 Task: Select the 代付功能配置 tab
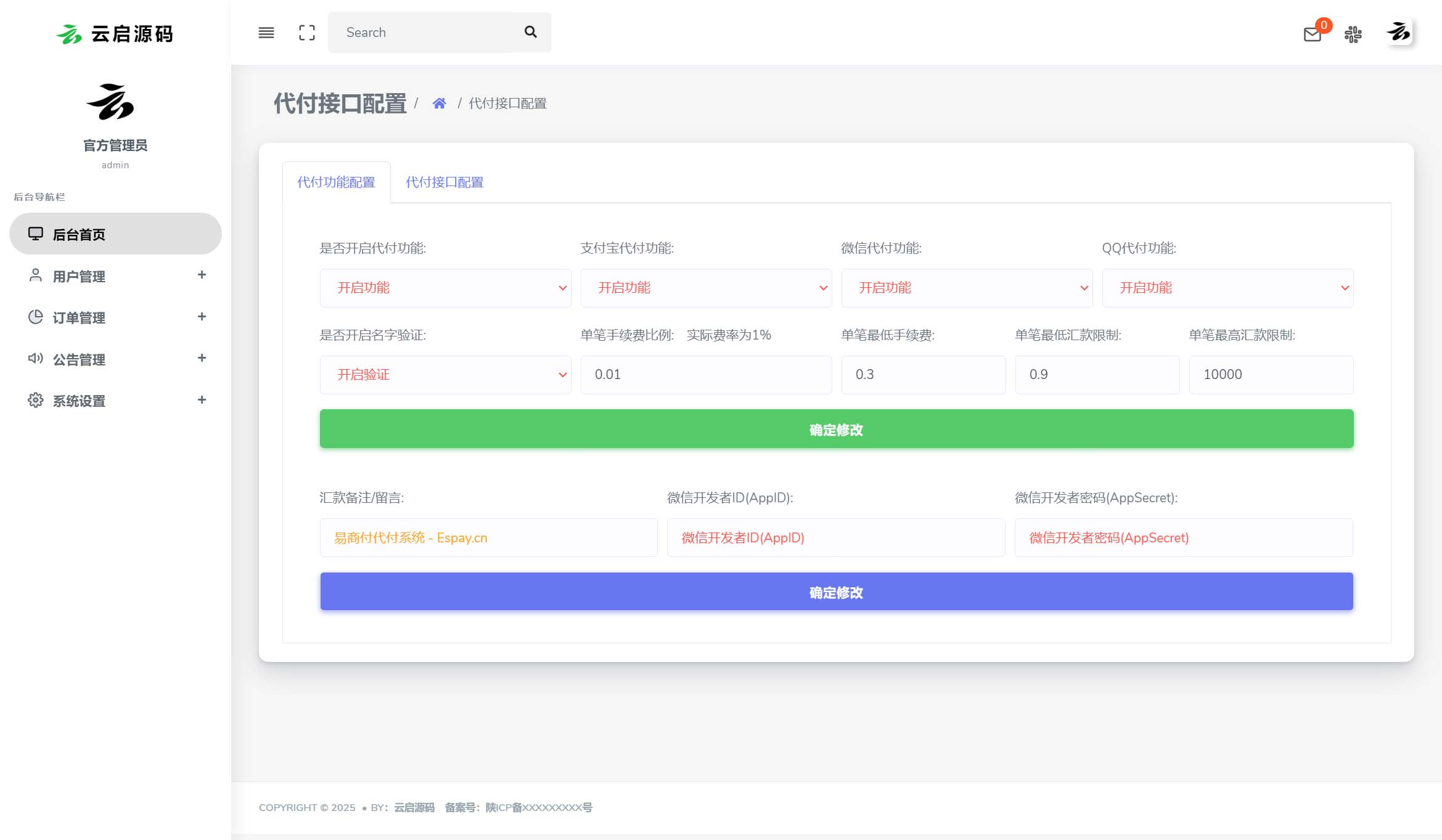pos(337,182)
